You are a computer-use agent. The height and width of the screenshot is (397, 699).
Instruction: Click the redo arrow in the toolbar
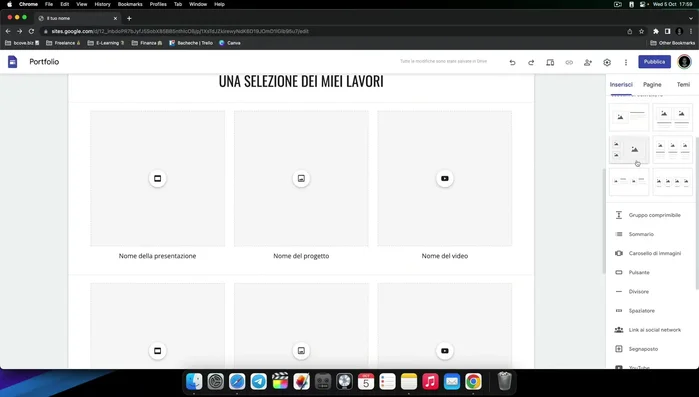tap(531, 62)
